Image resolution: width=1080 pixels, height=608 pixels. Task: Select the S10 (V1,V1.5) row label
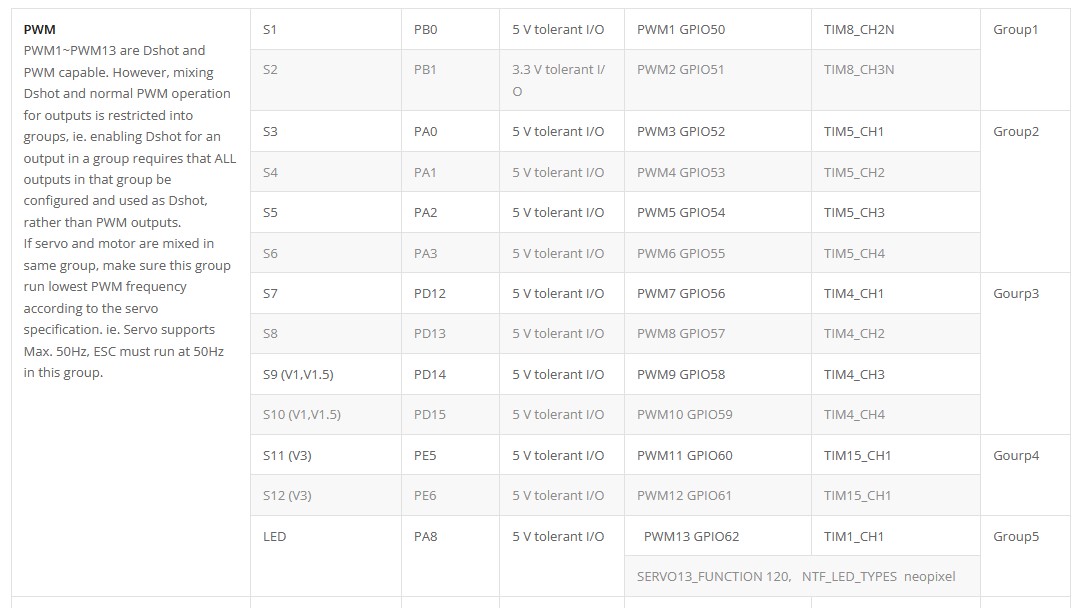[x=302, y=415]
